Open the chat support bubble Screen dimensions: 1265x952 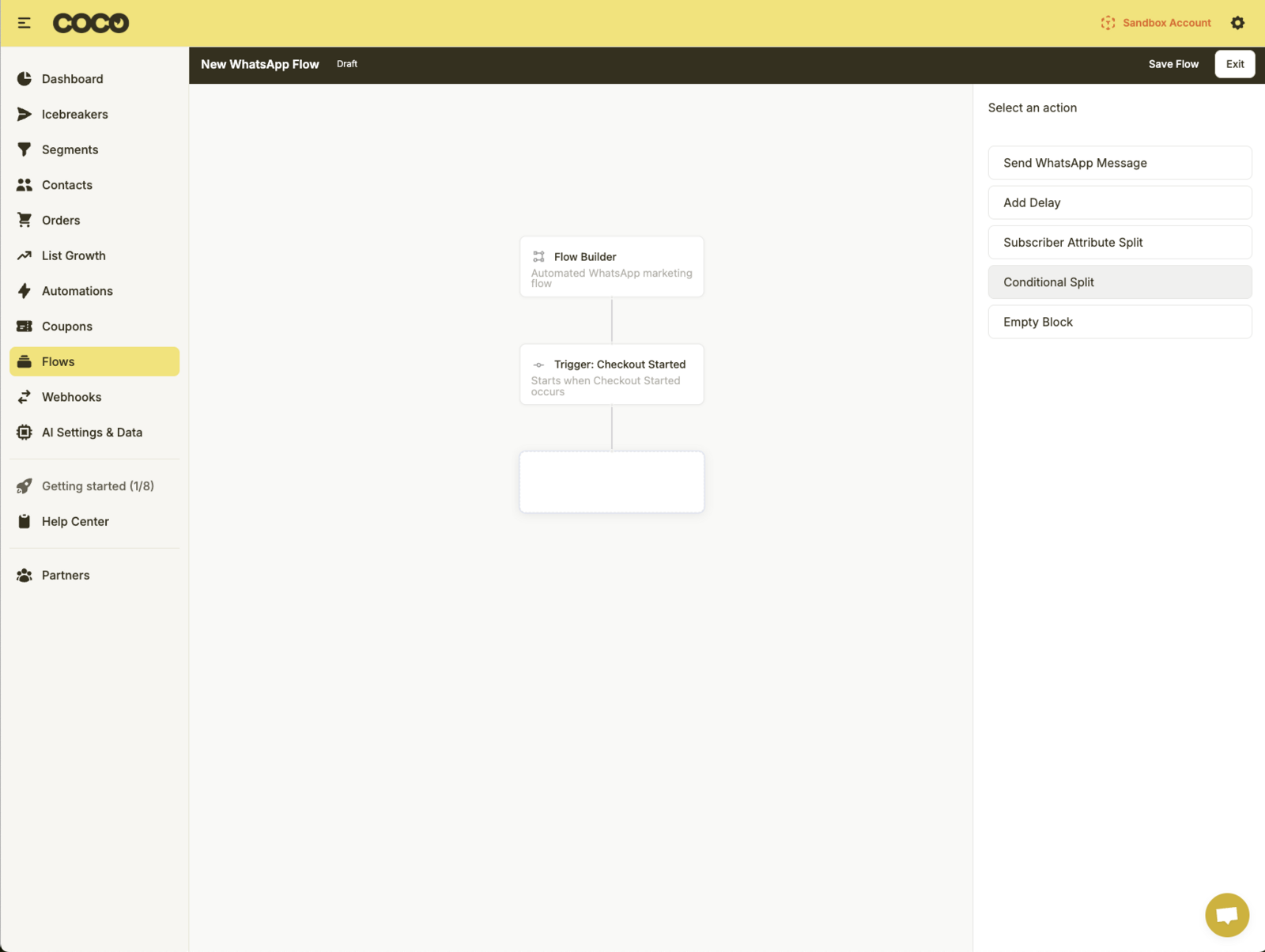(x=1226, y=915)
